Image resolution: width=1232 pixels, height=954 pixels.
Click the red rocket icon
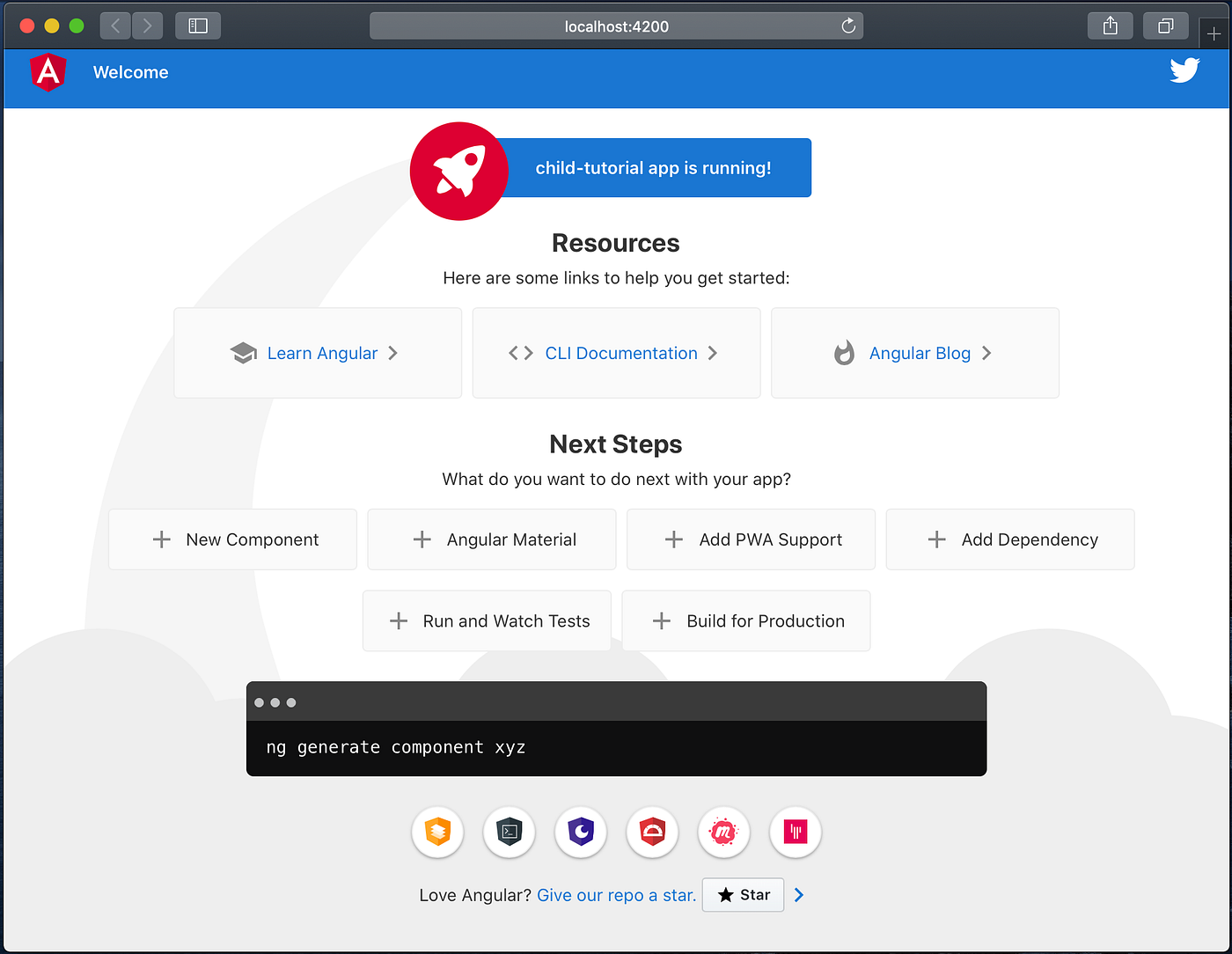coord(459,171)
